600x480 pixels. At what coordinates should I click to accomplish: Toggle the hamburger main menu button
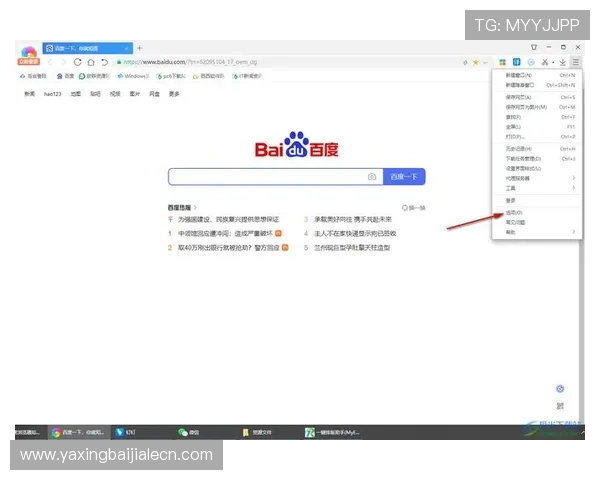[576, 62]
